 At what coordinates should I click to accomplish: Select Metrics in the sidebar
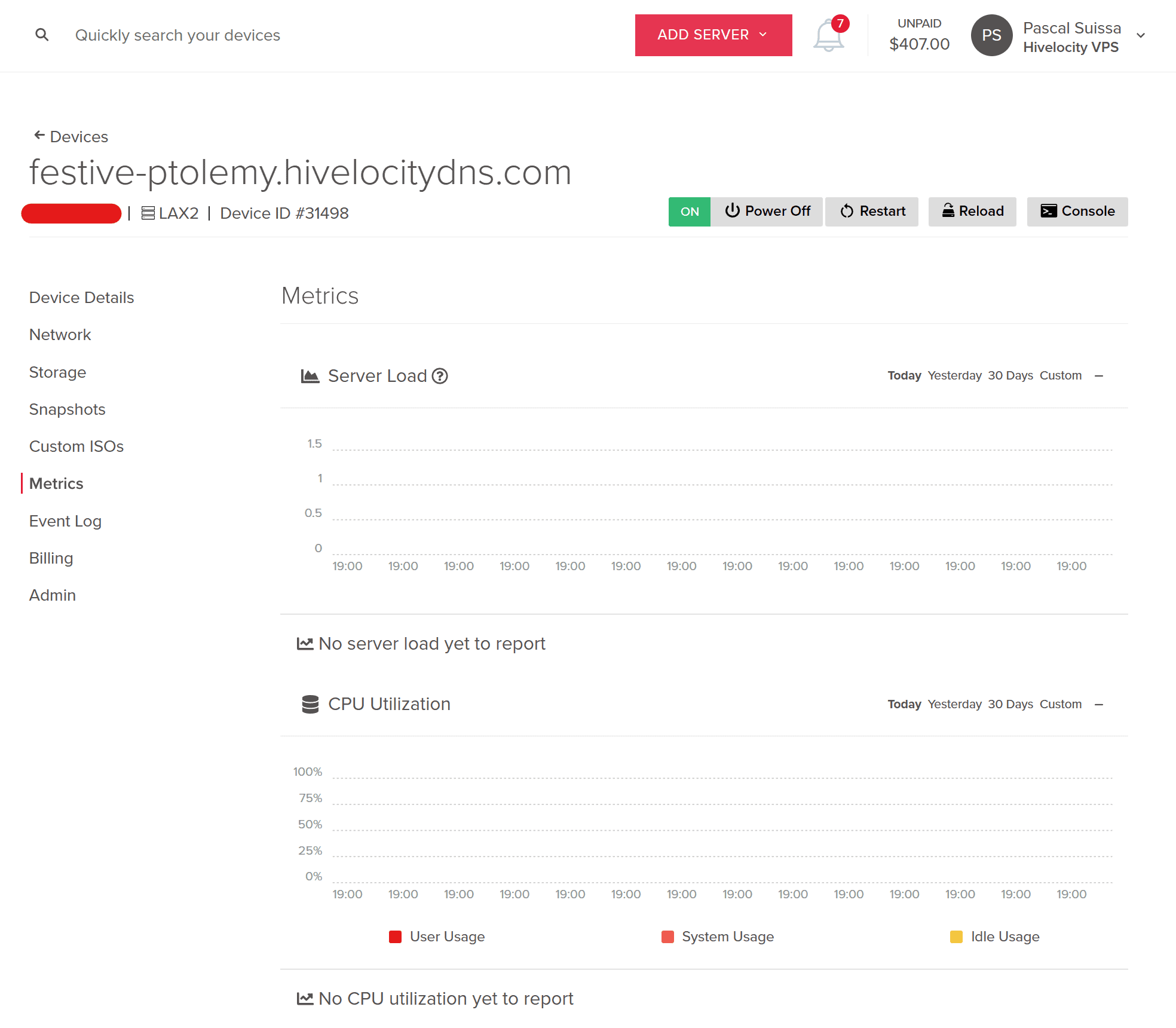point(56,483)
